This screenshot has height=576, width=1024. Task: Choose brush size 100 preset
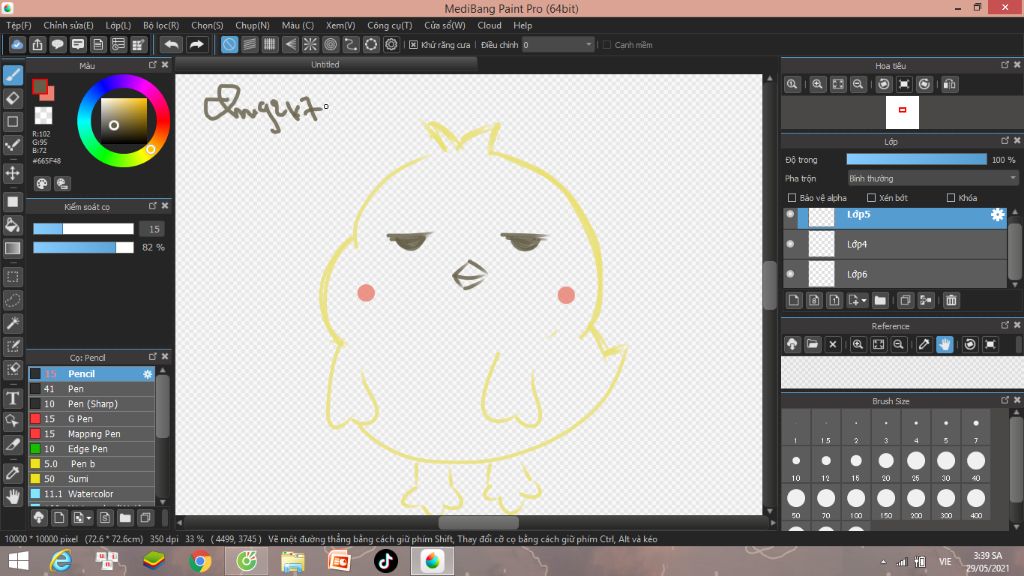click(x=856, y=499)
